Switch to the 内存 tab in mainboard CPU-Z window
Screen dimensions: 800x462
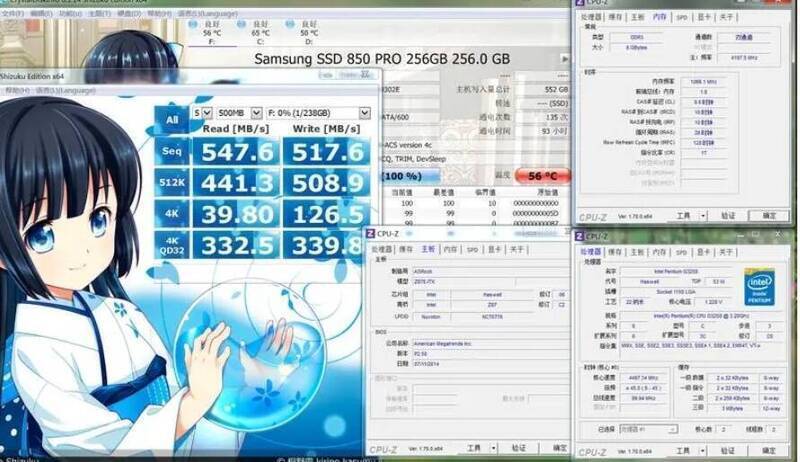(x=450, y=249)
